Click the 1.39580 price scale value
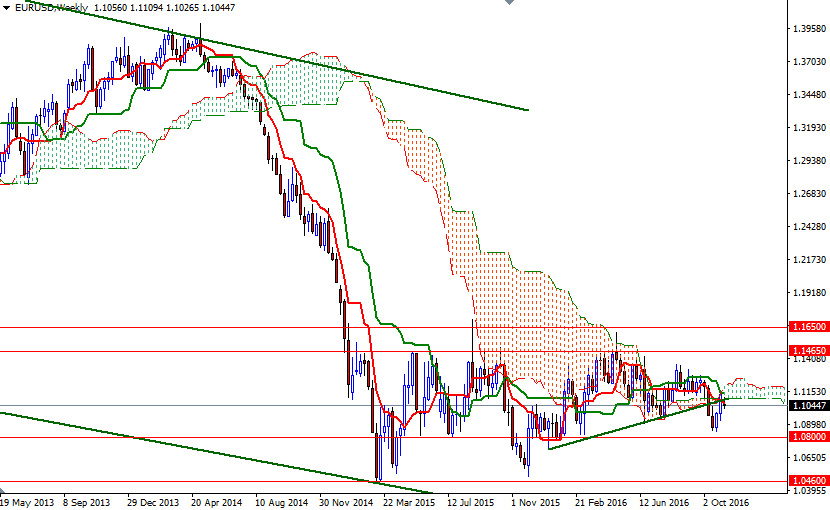Viewport: 830px width, 510px height. coord(810,29)
